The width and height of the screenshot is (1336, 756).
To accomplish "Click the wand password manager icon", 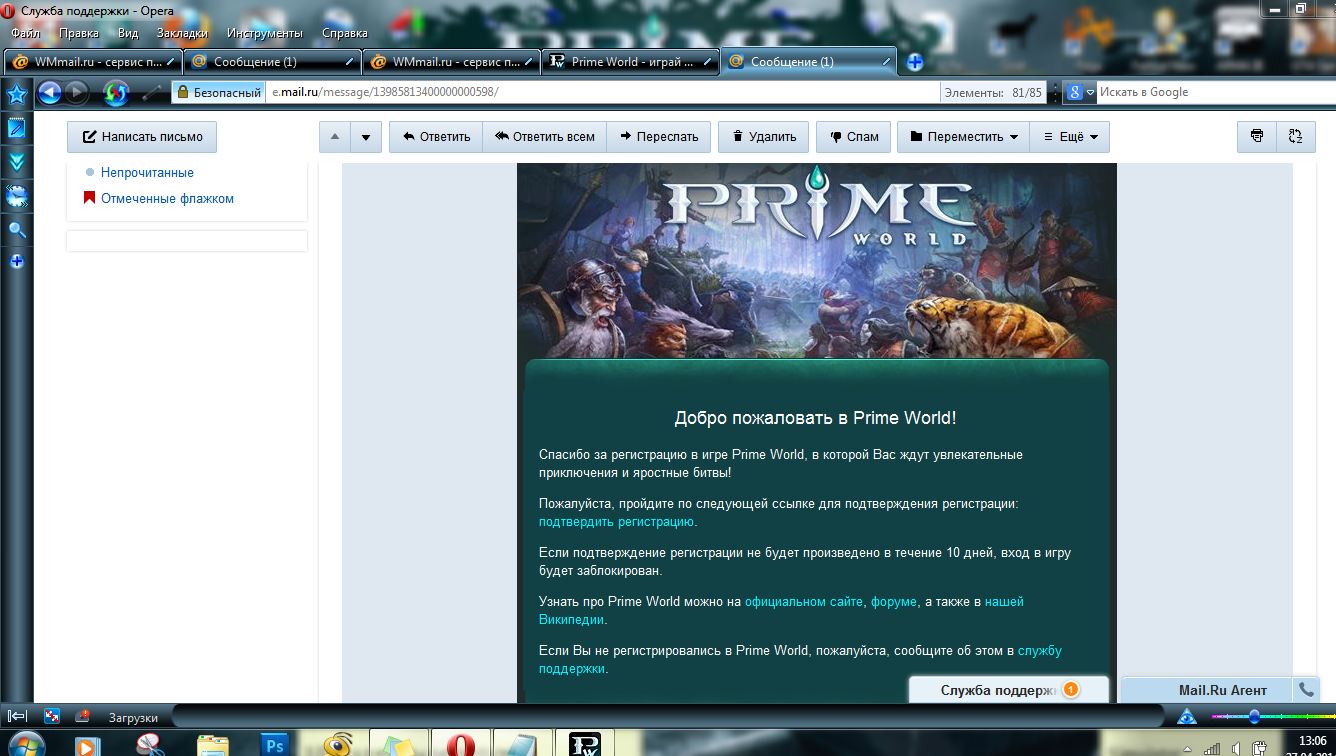I will [152, 93].
